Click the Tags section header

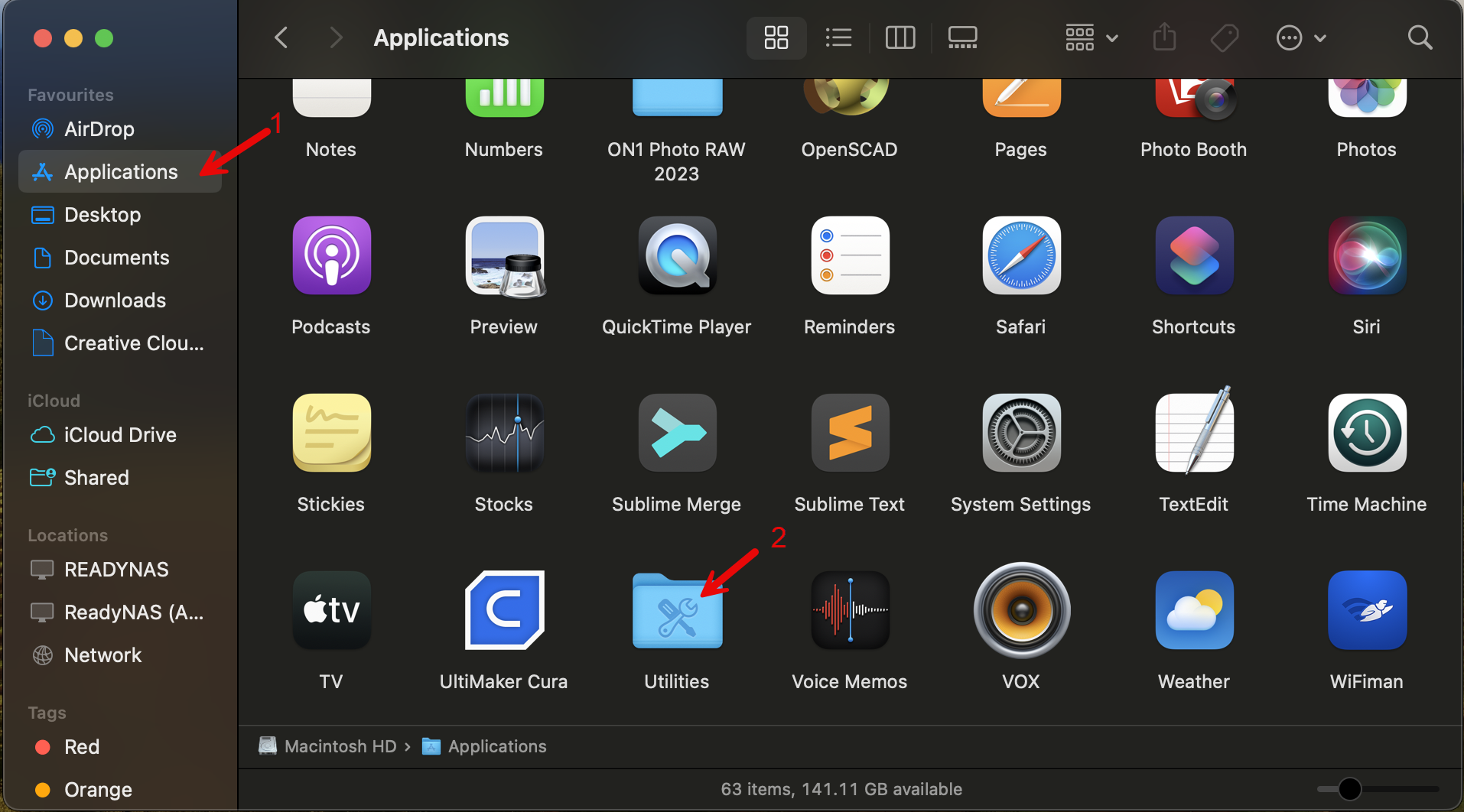47,713
